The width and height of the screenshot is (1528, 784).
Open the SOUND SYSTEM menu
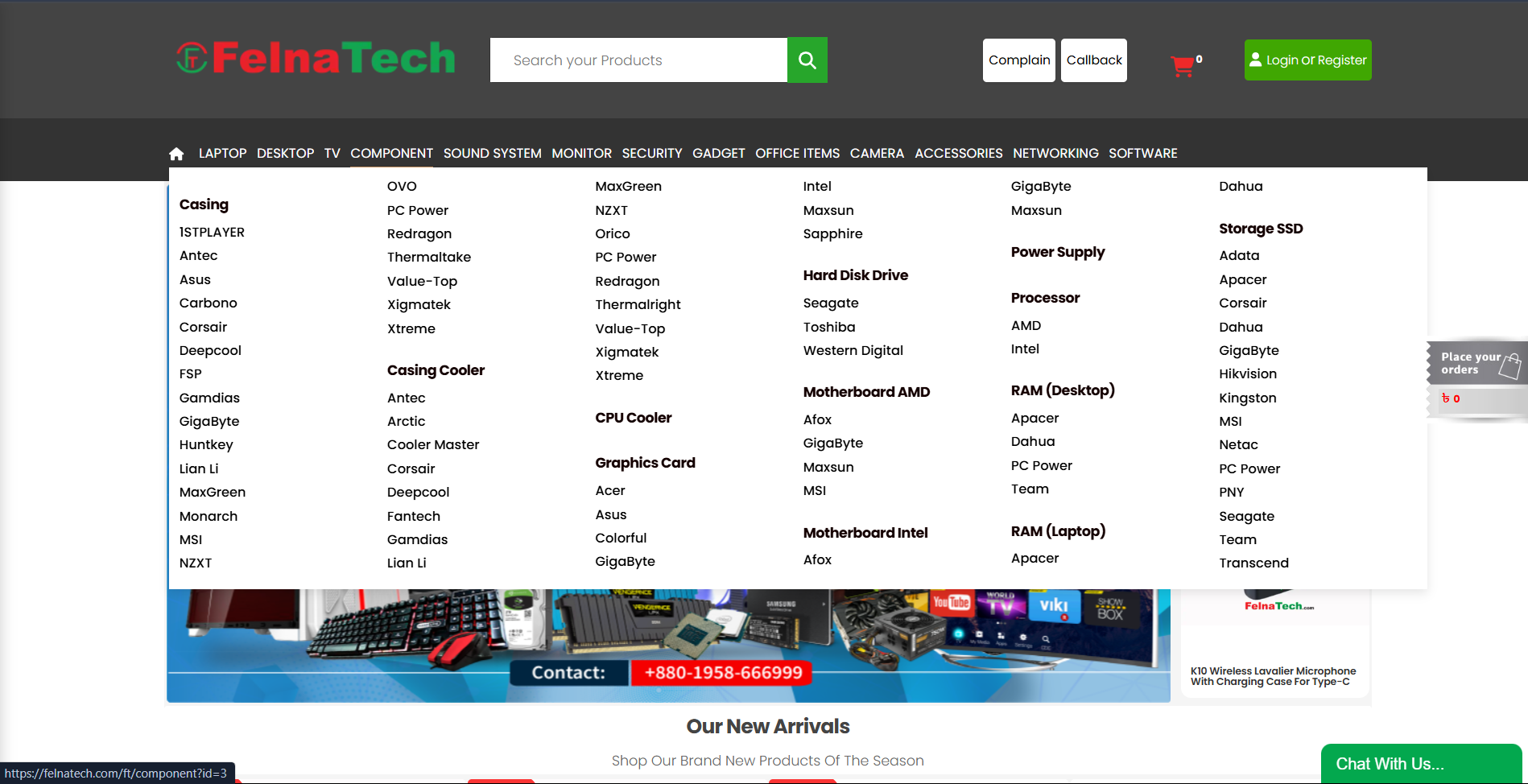click(x=493, y=153)
